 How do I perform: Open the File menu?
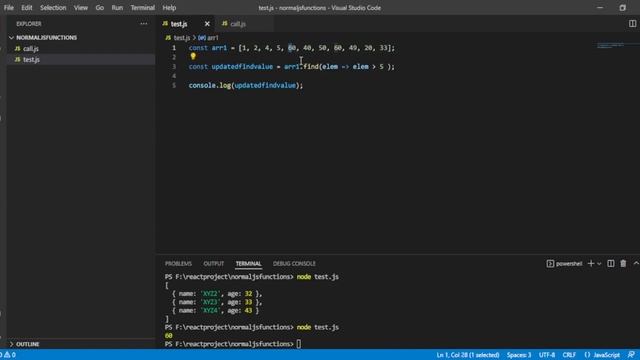[9, 8]
